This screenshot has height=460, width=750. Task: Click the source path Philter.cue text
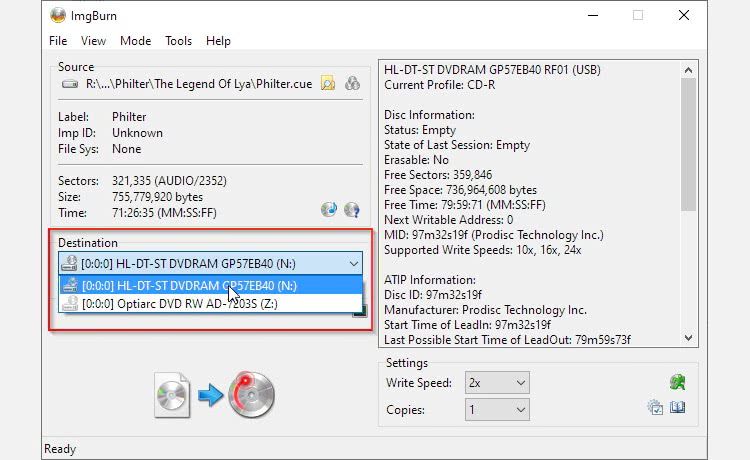(x=199, y=84)
